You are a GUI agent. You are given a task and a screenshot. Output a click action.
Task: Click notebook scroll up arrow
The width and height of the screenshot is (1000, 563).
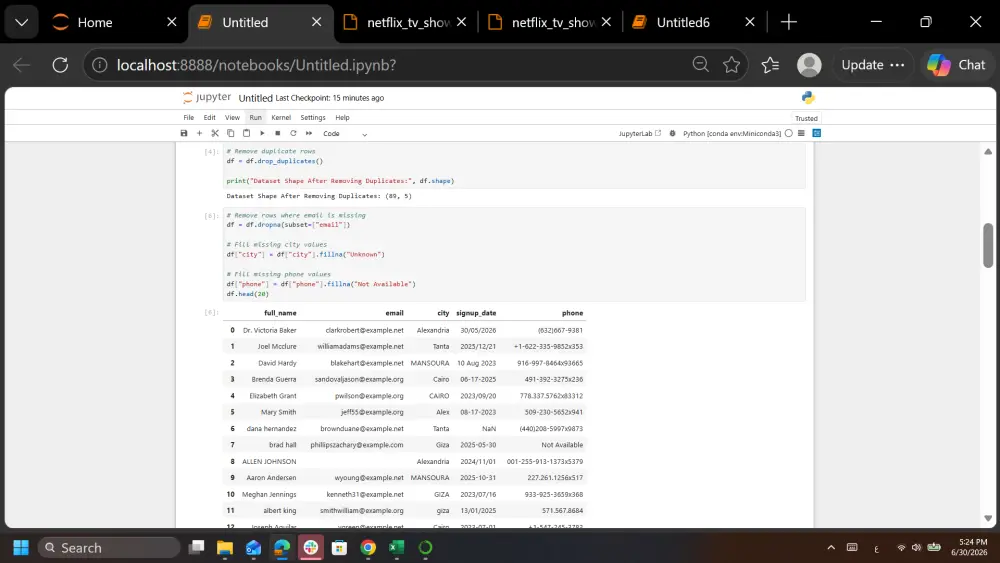[x=988, y=151]
